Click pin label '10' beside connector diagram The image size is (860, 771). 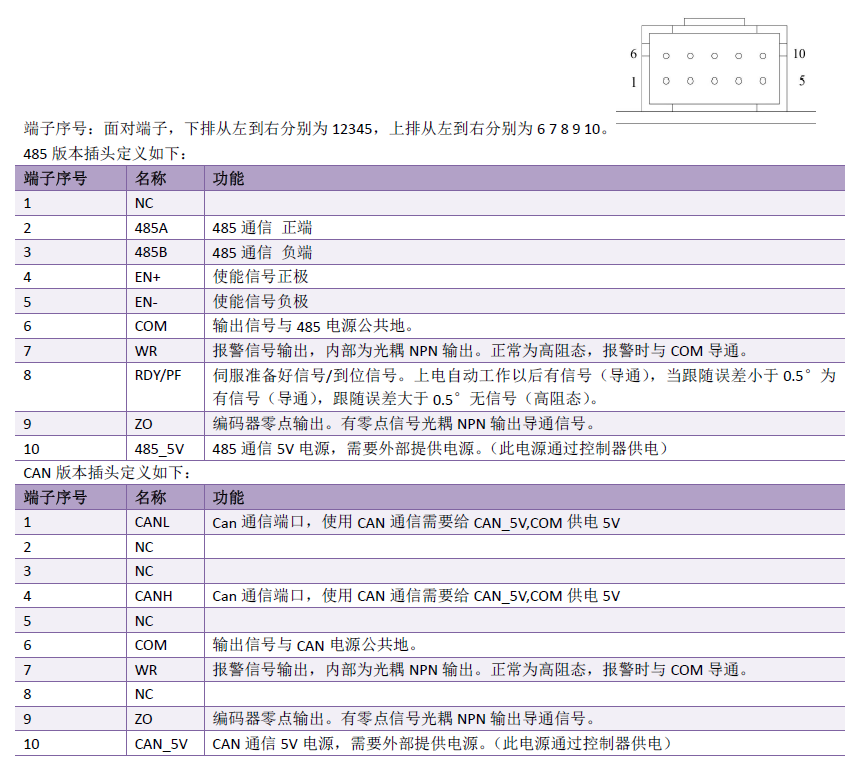coord(799,54)
